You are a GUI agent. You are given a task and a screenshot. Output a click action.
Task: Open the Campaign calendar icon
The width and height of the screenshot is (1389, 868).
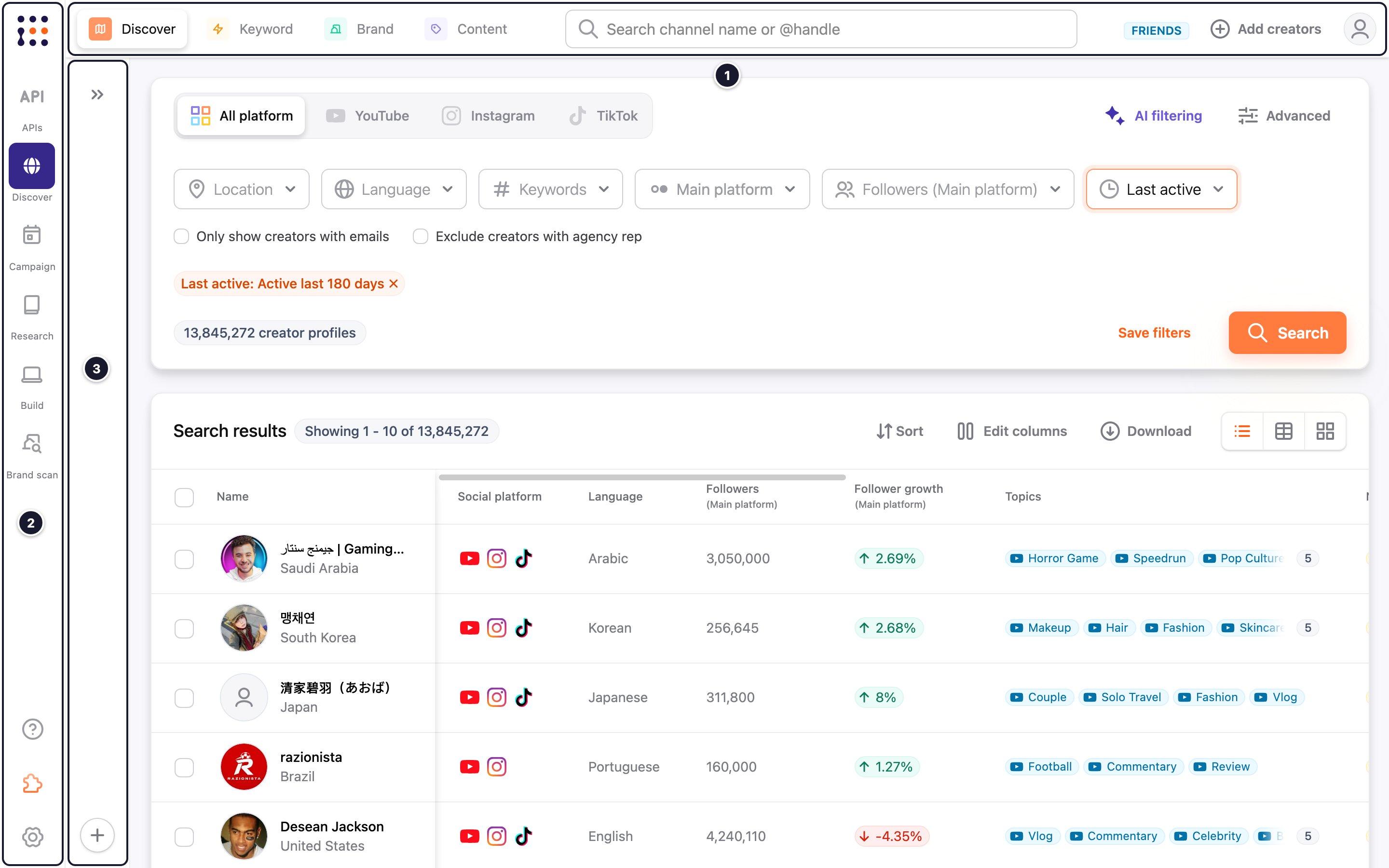tap(31, 235)
